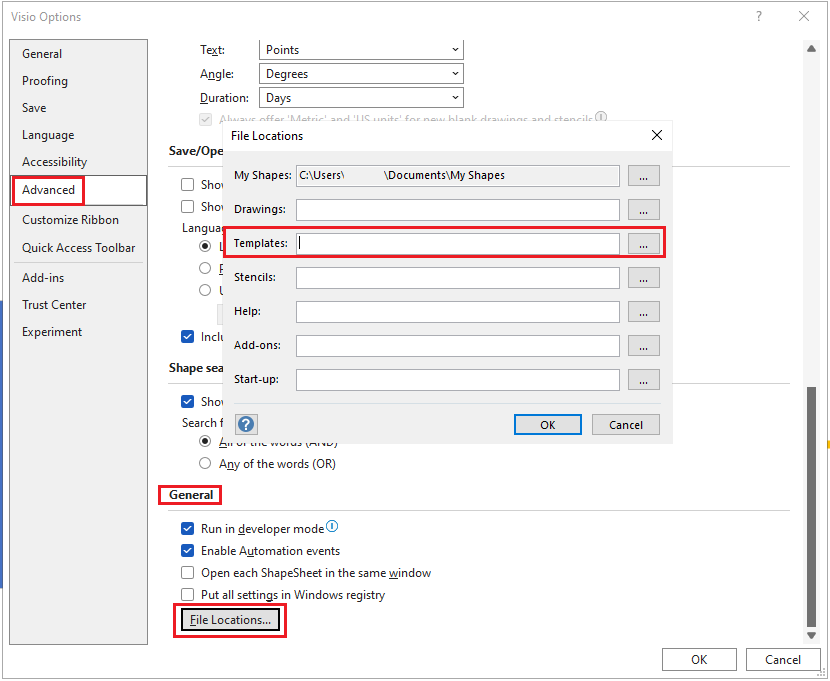Open the Angle units dropdown showing Degrees
The width and height of the screenshot is (830, 681).
362,74
